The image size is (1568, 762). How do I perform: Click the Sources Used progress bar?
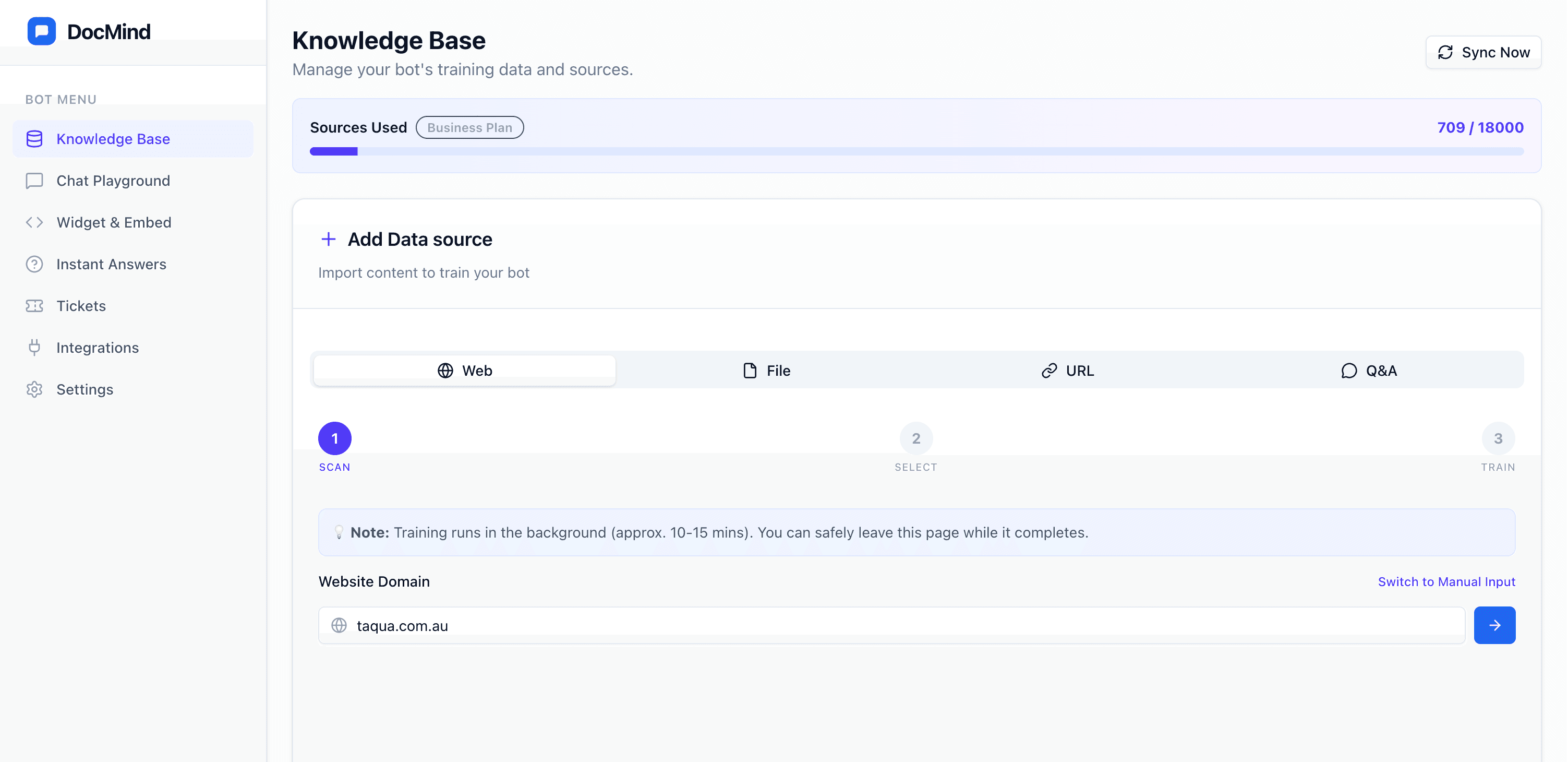click(916, 150)
